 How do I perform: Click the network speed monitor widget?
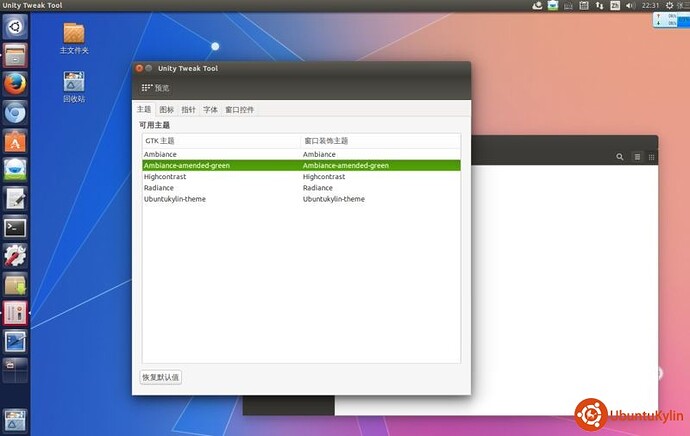[671, 20]
